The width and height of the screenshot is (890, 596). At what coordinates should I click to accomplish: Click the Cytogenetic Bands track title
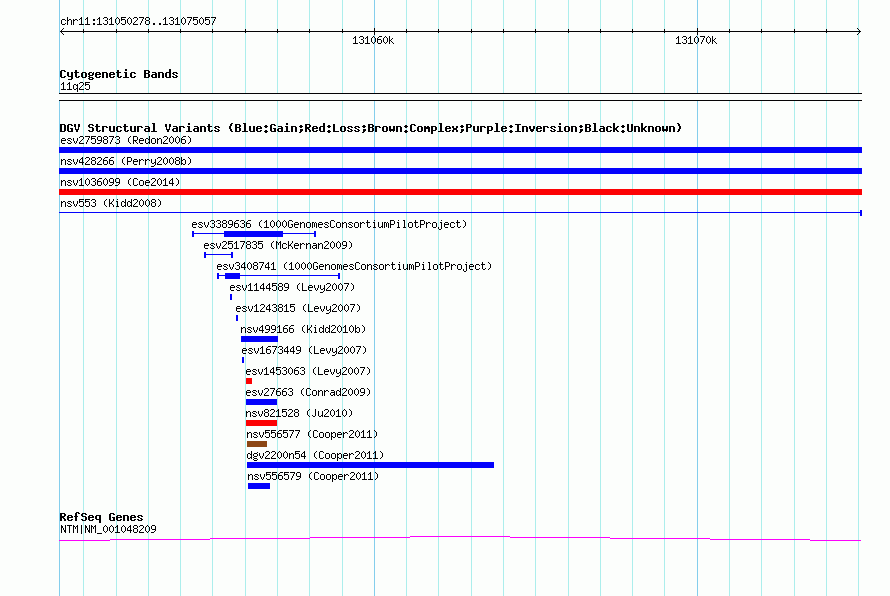click(x=119, y=74)
